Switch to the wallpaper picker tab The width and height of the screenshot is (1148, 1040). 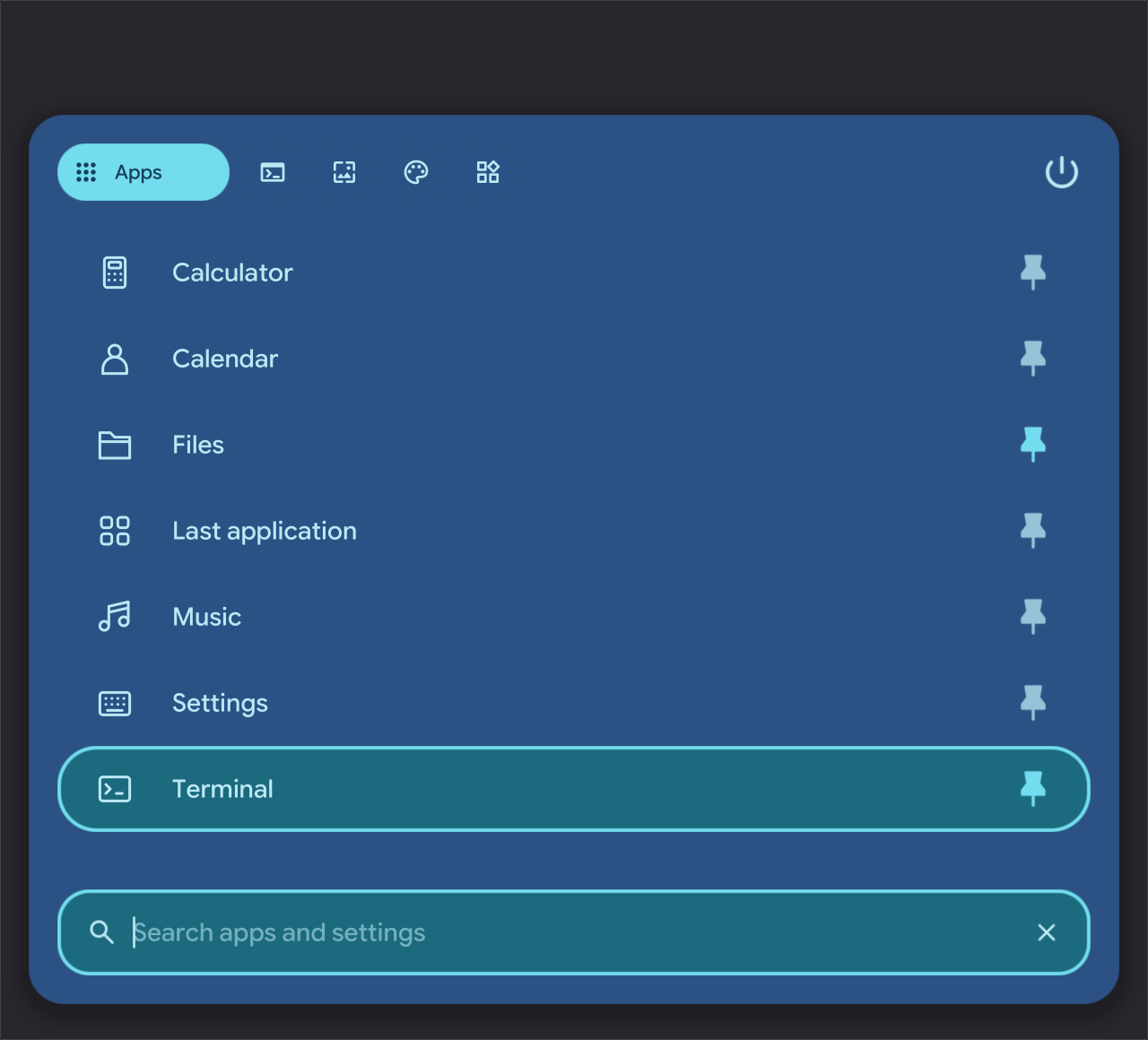pyautogui.click(x=344, y=172)
